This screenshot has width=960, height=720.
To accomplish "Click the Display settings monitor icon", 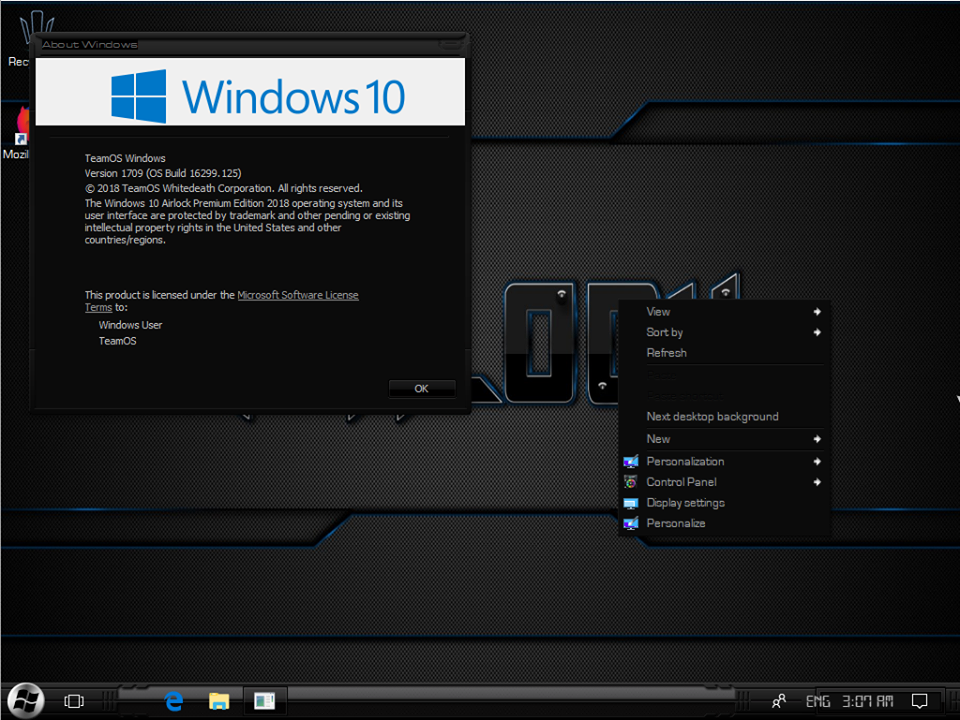I will tap(631, 503).
